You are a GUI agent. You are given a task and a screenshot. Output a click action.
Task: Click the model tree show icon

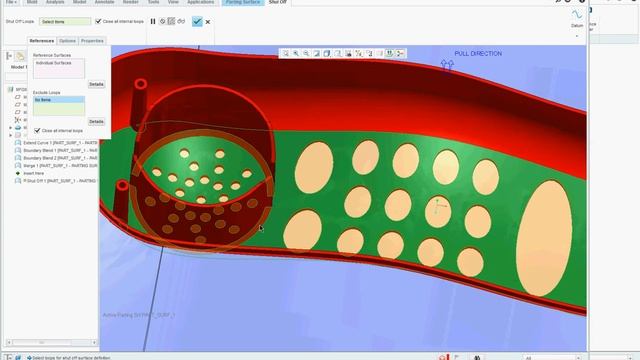tap(20, 56)
